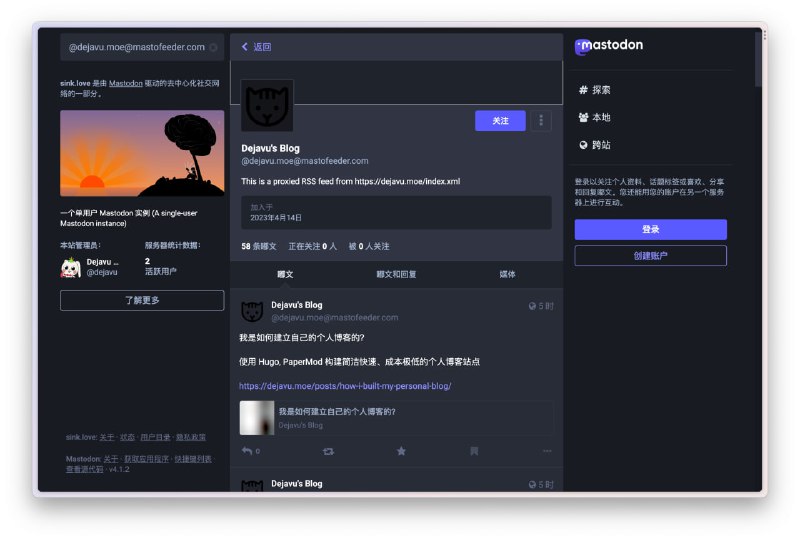Click the sunset server banner image
This screenshot has width=800, height=540.
[x=142, y=153]
